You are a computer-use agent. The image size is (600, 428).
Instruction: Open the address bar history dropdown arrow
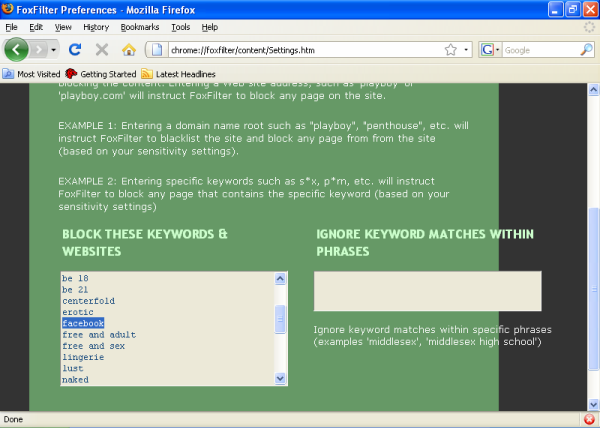point(466,50)
